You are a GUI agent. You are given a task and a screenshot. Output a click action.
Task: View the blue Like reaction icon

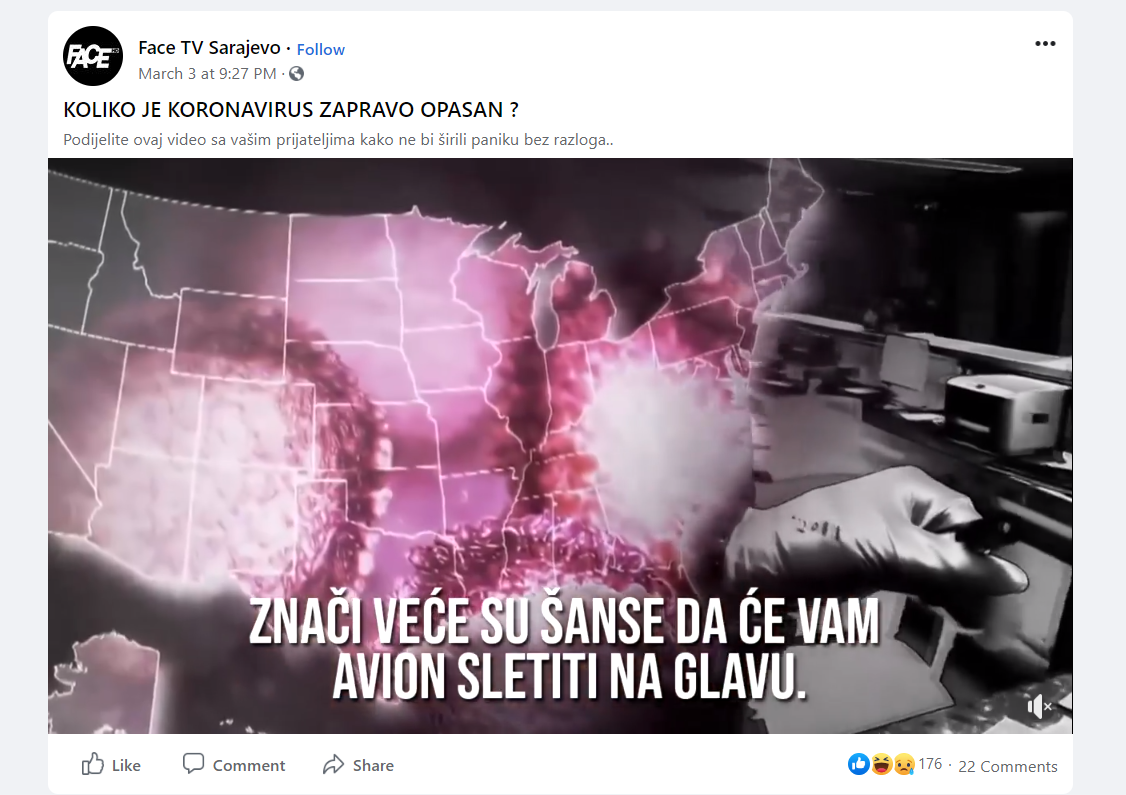[x=859, y=765]
